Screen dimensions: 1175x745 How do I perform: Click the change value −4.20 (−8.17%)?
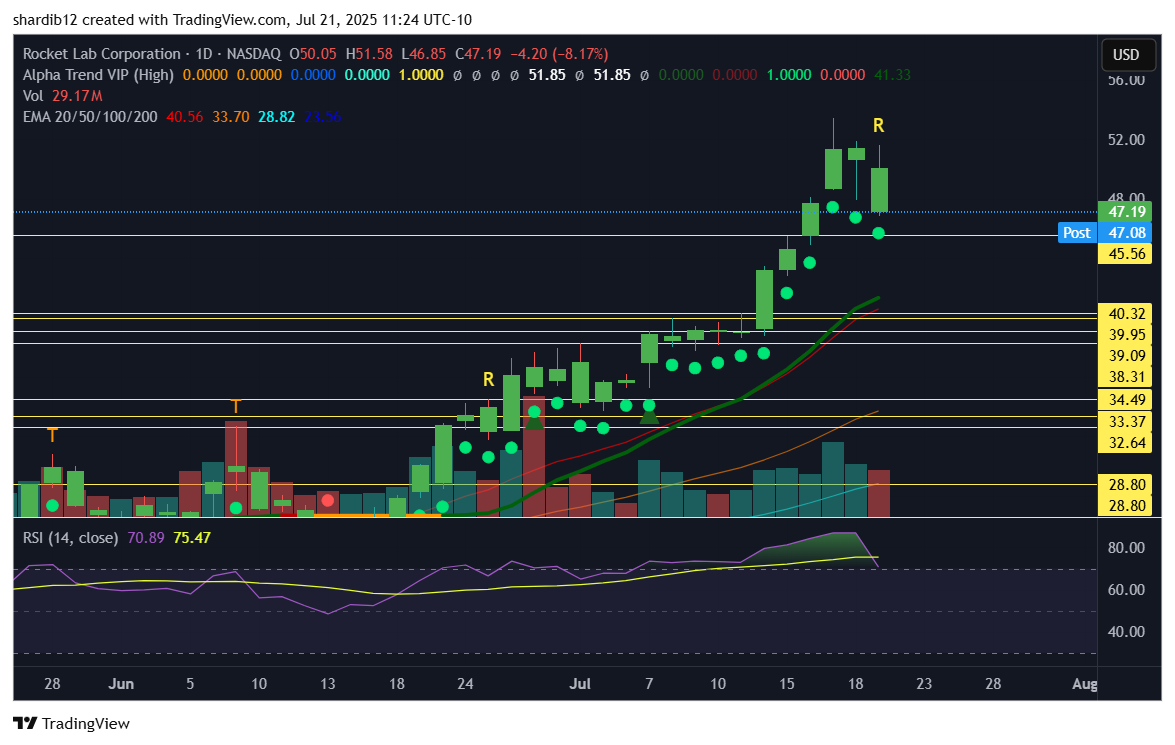click(559, 54)
